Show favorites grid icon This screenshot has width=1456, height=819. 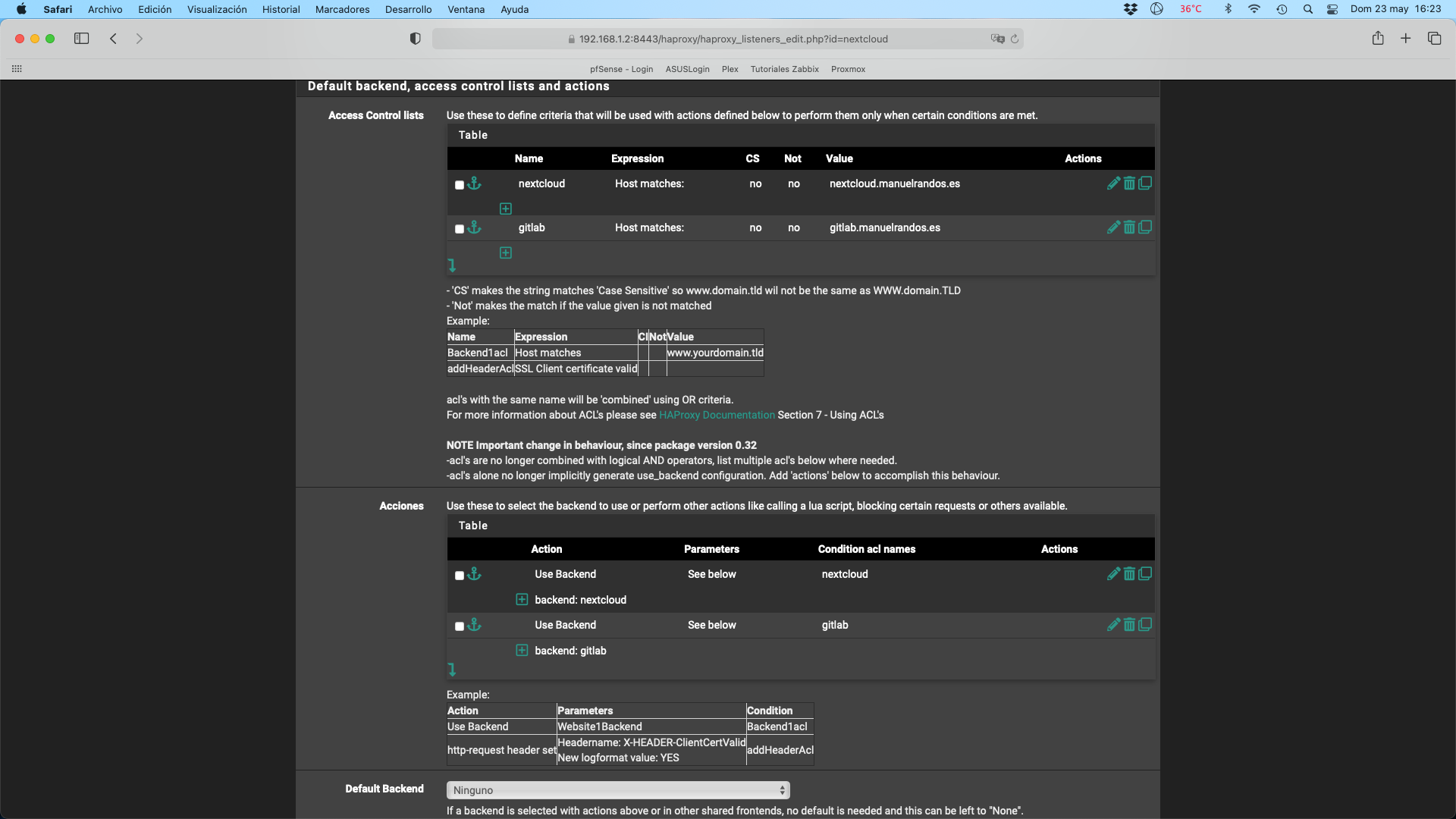click(17, 69)
